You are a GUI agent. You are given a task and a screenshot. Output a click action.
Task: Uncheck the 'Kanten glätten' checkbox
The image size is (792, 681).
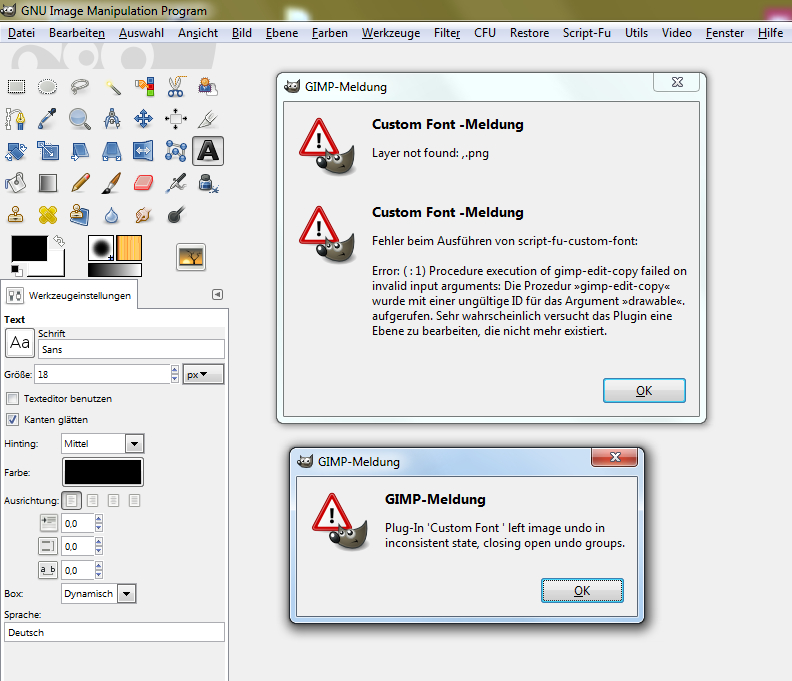coord(13,419)
